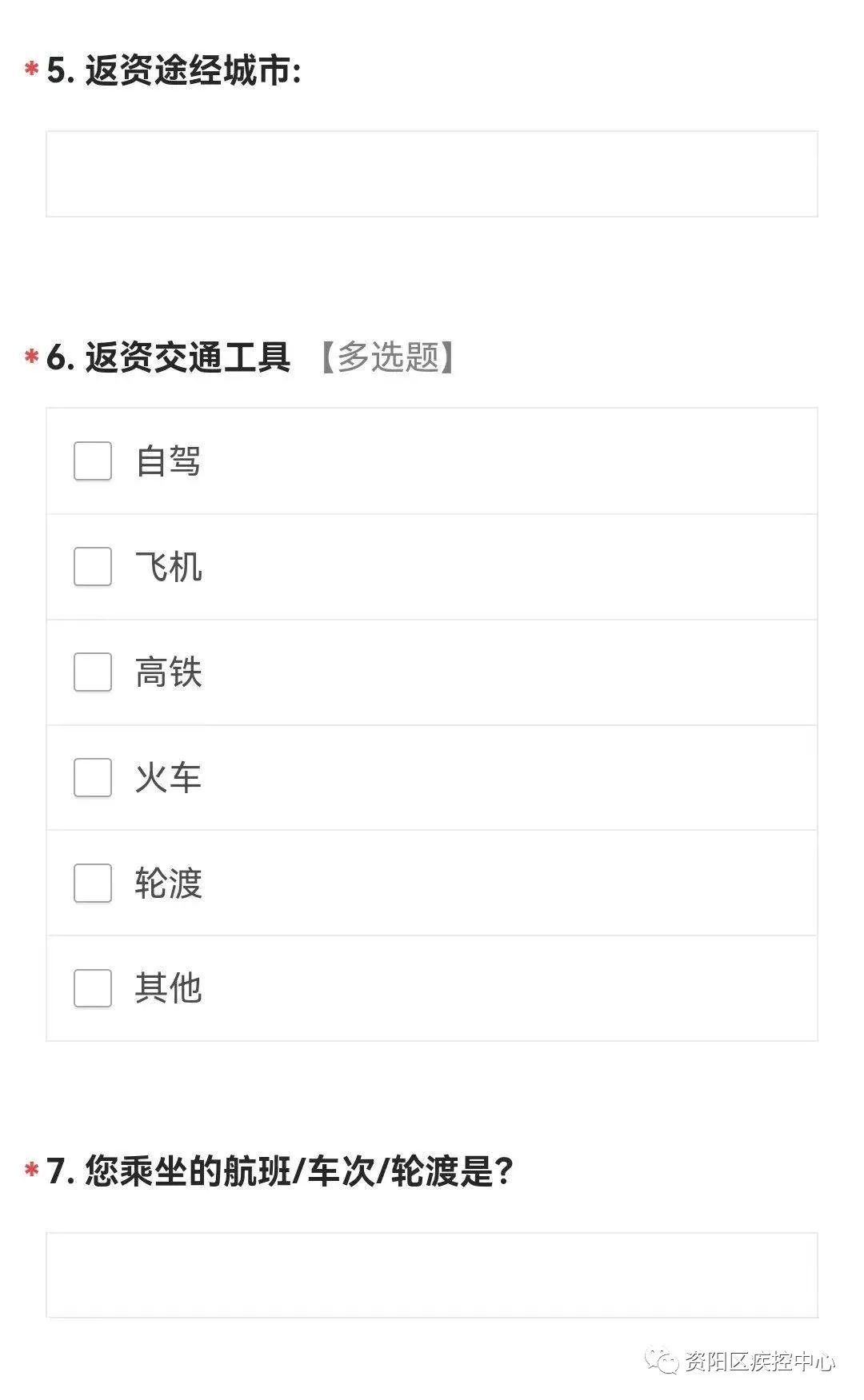Toggle the 轮渡 checkbox square
The width and height of the screenshot is (864, 1400).
coord(93,883)
